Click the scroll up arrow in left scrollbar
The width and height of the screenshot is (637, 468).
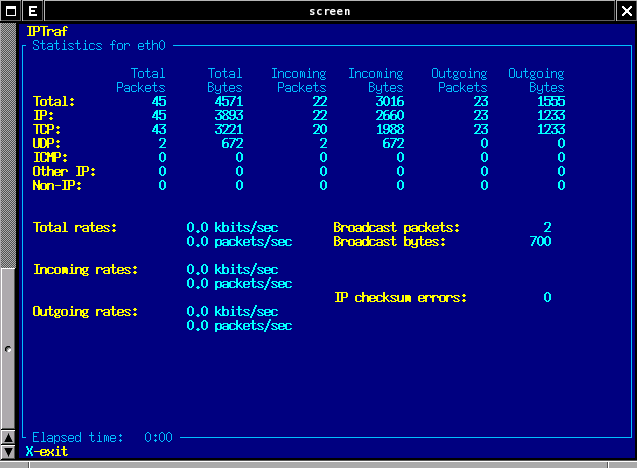pos(8,438)
